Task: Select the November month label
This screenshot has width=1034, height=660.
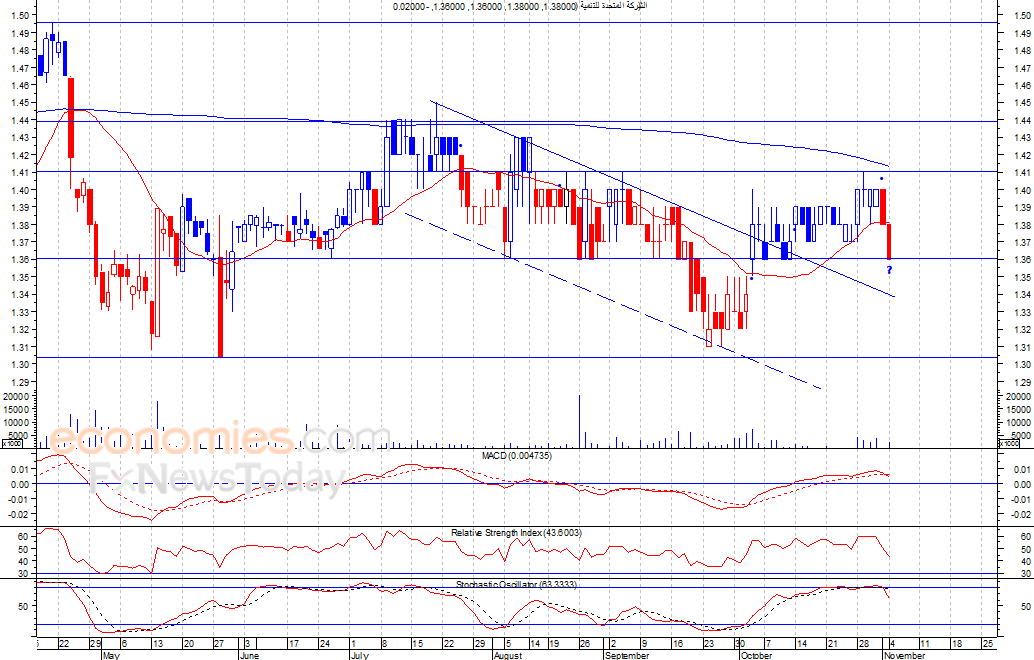Action: pyautogui.click(x=905, y=655)
